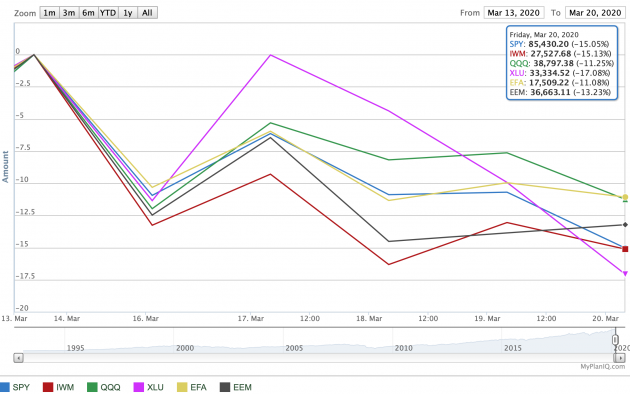The image size is (630, 394).
Task: Toggle SPY series in legend
Action: click(15, 387)
